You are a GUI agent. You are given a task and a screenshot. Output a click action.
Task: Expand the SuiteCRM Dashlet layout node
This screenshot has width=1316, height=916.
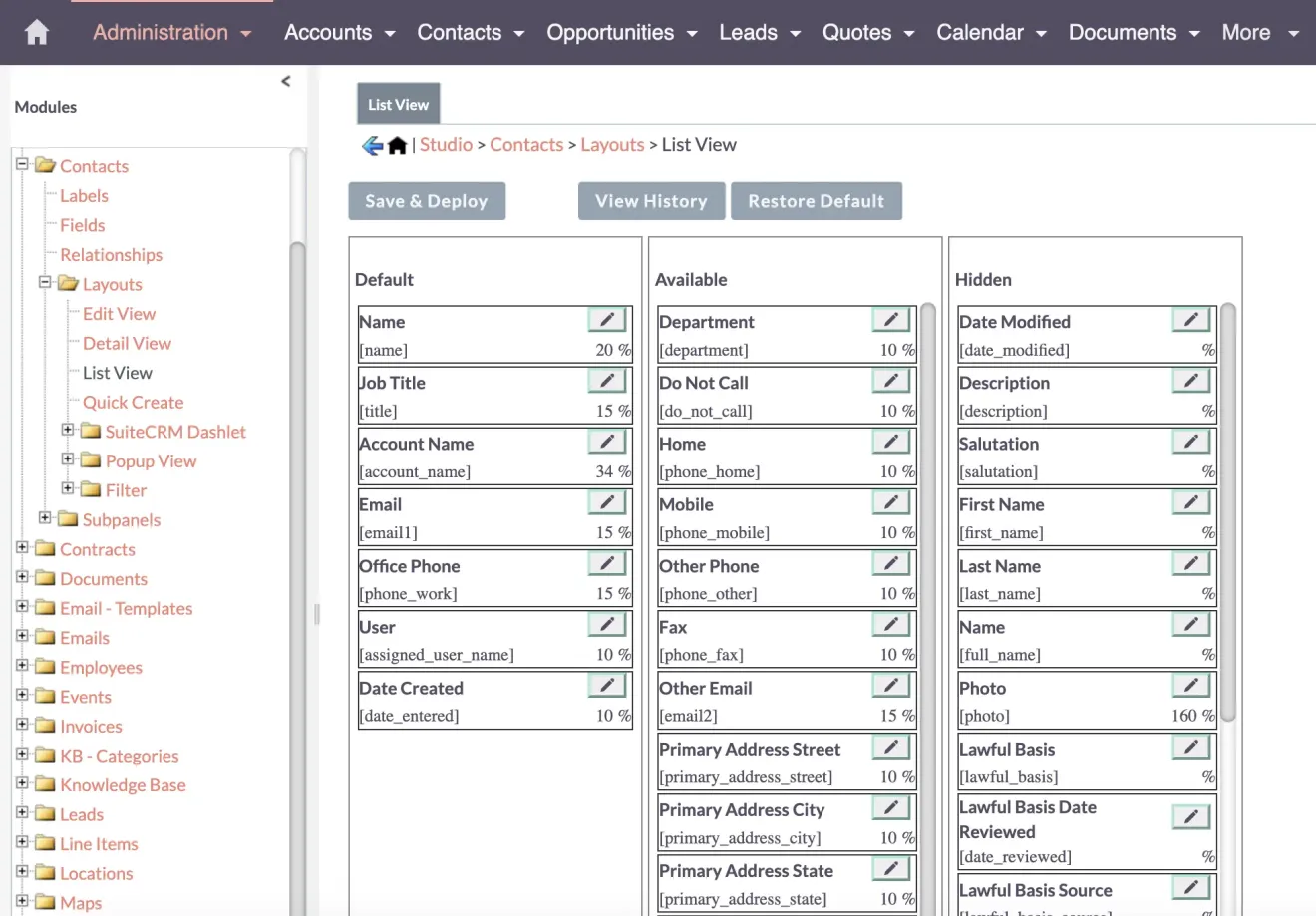[x=65, y=431]
